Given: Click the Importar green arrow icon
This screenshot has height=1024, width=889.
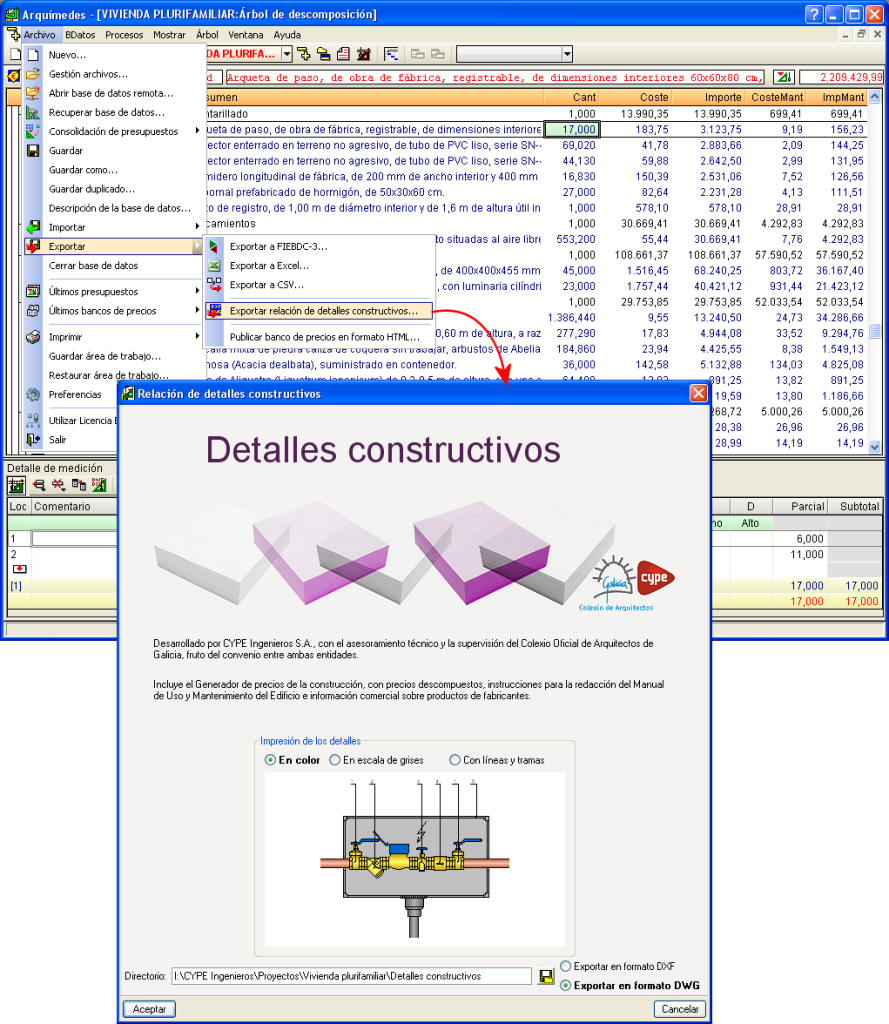Looking at the screenshot, I should [x=33, y=227].
